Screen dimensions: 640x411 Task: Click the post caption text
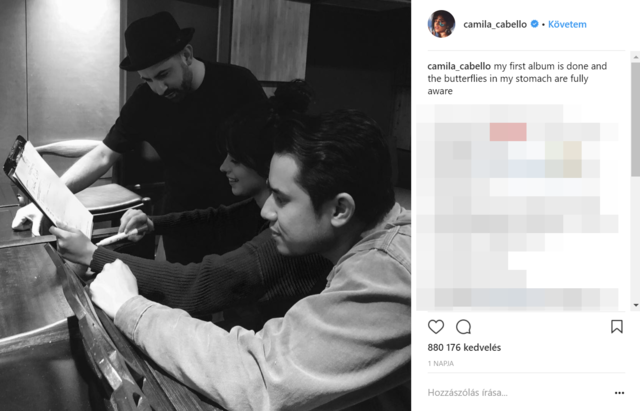pyautogui.click(x=517, y=78)
